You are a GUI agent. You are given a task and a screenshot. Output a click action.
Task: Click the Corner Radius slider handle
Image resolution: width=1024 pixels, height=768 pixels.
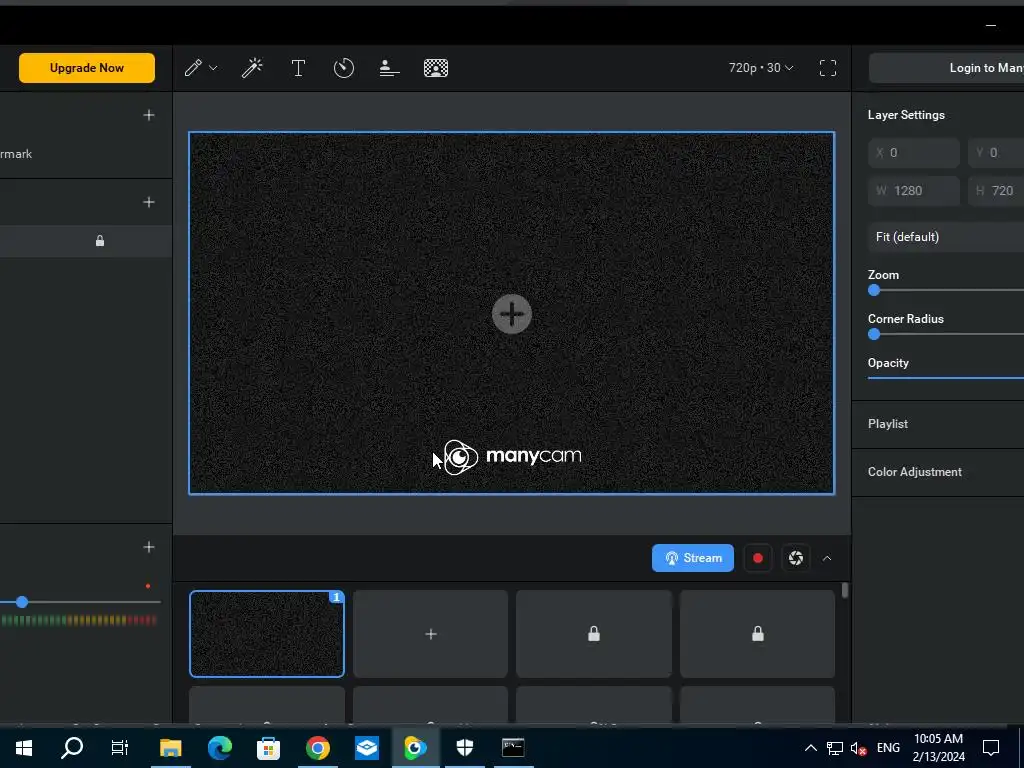point(874,334)
